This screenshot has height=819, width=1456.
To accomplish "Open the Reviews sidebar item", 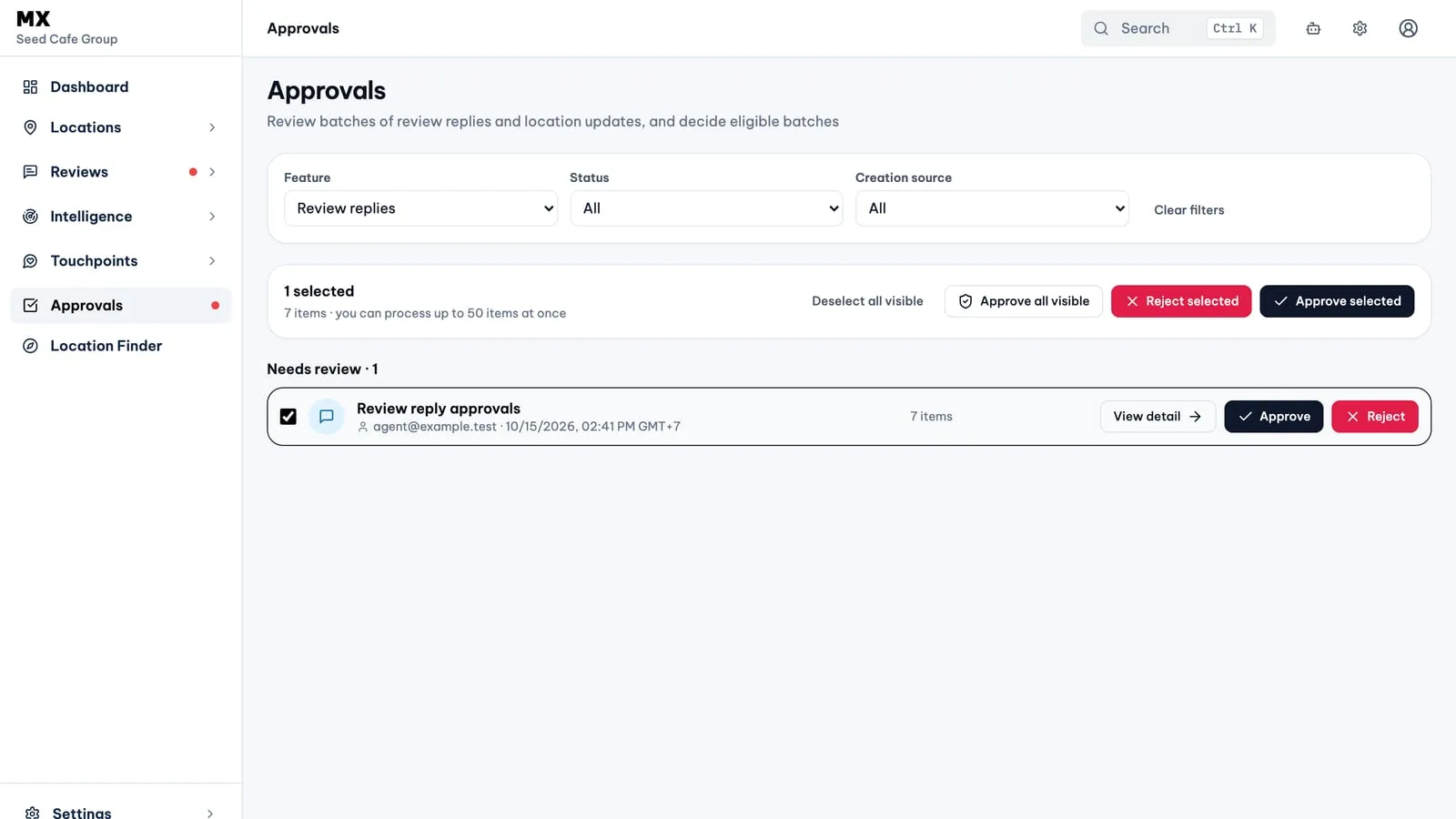I will coord(121,172).
